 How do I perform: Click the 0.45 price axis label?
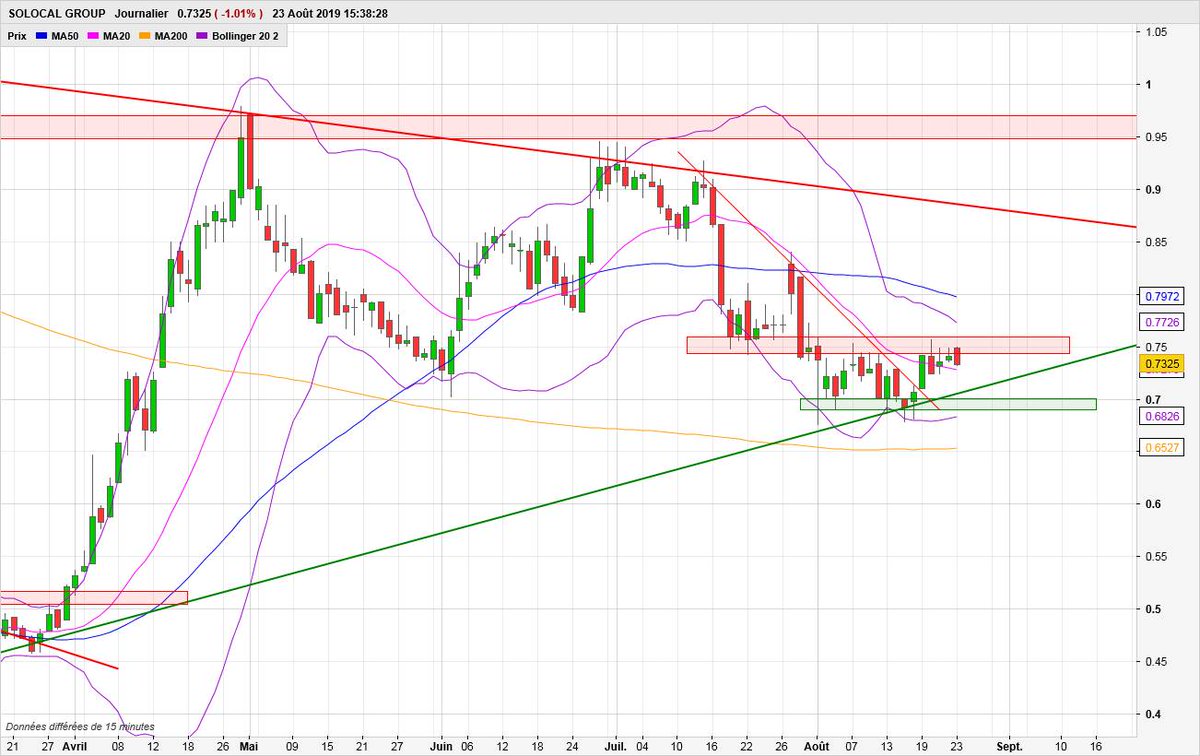[1155, 661]
